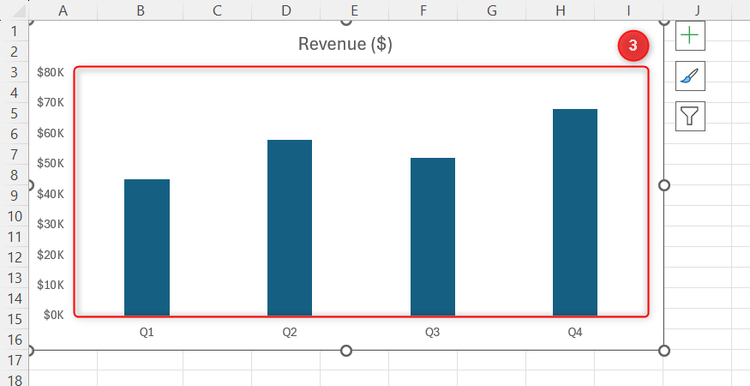The width and height of the screenshot is (750, 386).
Task: Click the $40K axis label
Action: [51, 194]
